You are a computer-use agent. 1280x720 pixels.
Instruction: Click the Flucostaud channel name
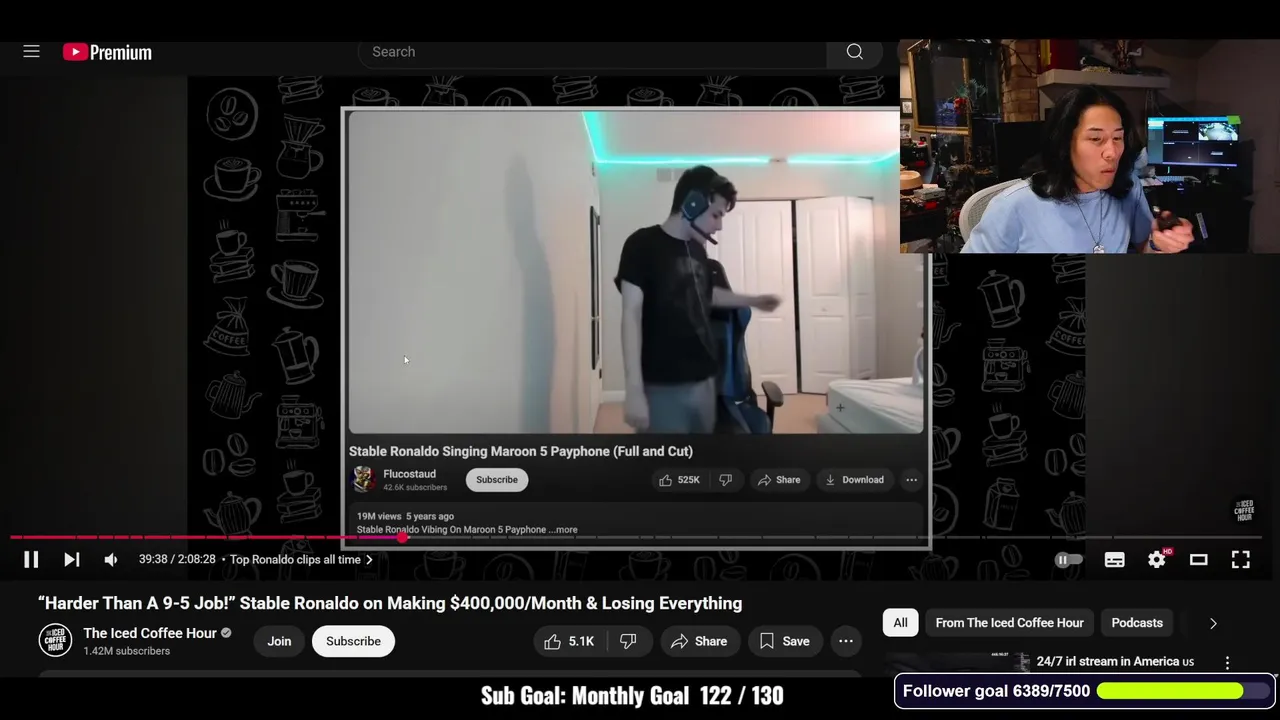[x=409, y=474]
